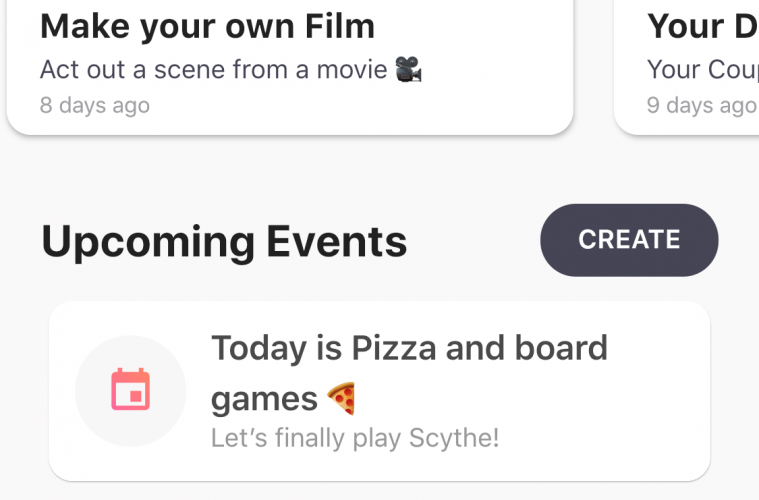Viewport: 759px width, 500px height.
Task: Click the "Let's finally play Scythe!" description
Action: [355, 437]
